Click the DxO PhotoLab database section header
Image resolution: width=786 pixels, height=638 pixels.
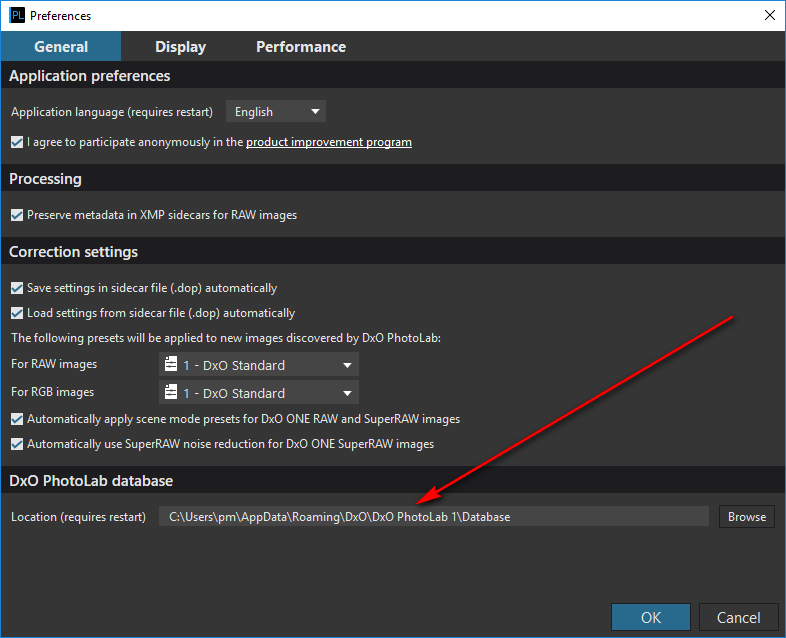pyautogui.click(x=91, y=481)
